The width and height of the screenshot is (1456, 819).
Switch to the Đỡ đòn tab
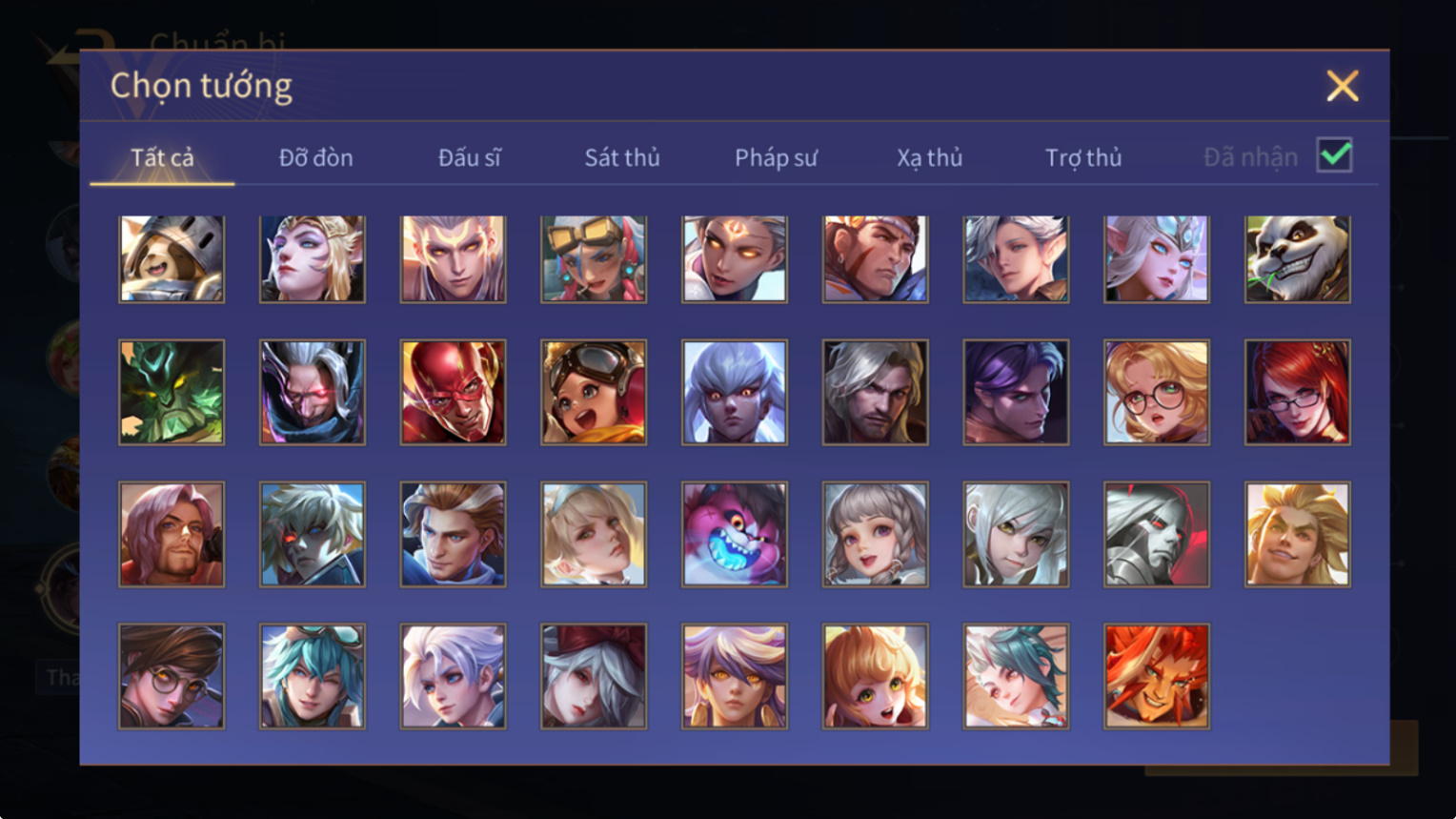pyautogui.click(x=315, y=157)
